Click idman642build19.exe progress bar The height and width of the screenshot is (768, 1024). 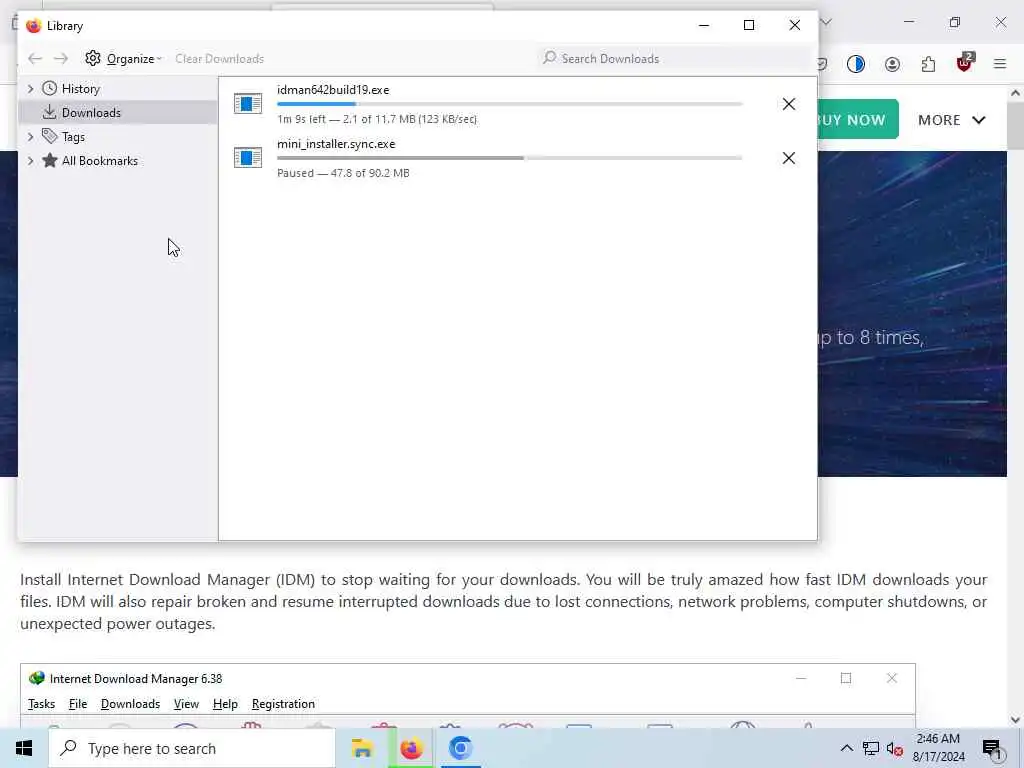[x=509, y=104]
